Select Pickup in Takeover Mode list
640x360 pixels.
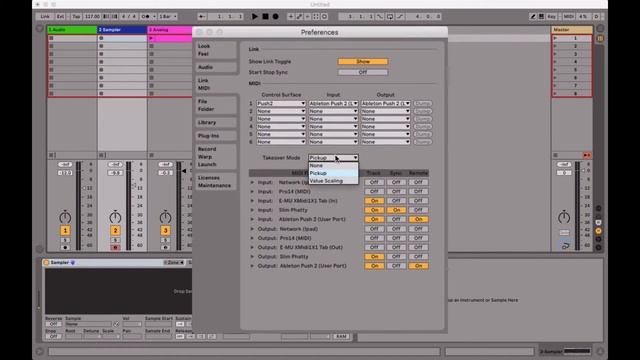(333, 173)
